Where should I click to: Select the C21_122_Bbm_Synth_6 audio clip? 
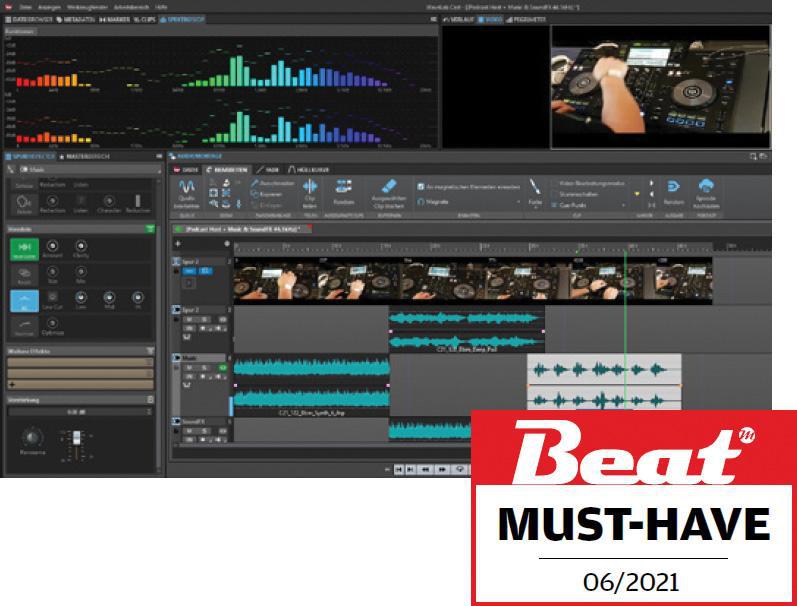pyautogui.click(x=312, y=385)
